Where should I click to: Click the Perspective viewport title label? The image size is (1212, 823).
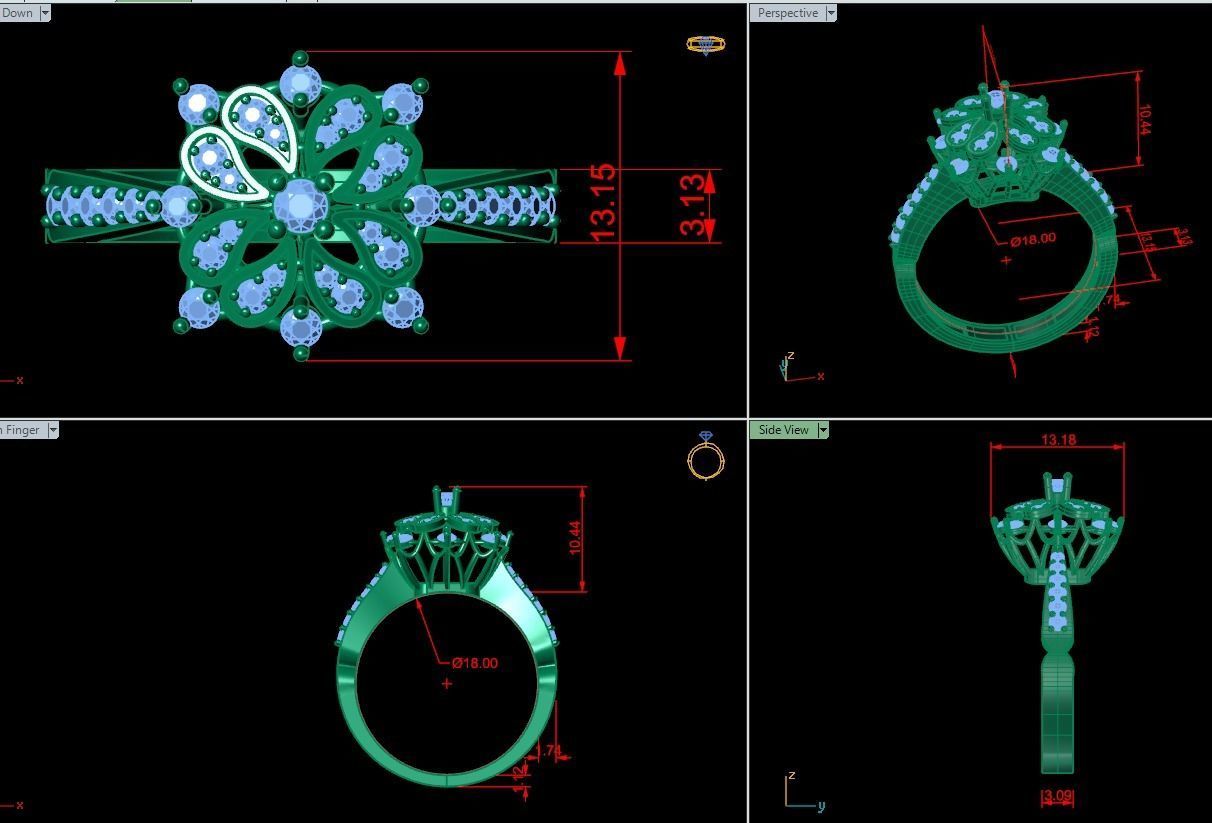(788, 13)
